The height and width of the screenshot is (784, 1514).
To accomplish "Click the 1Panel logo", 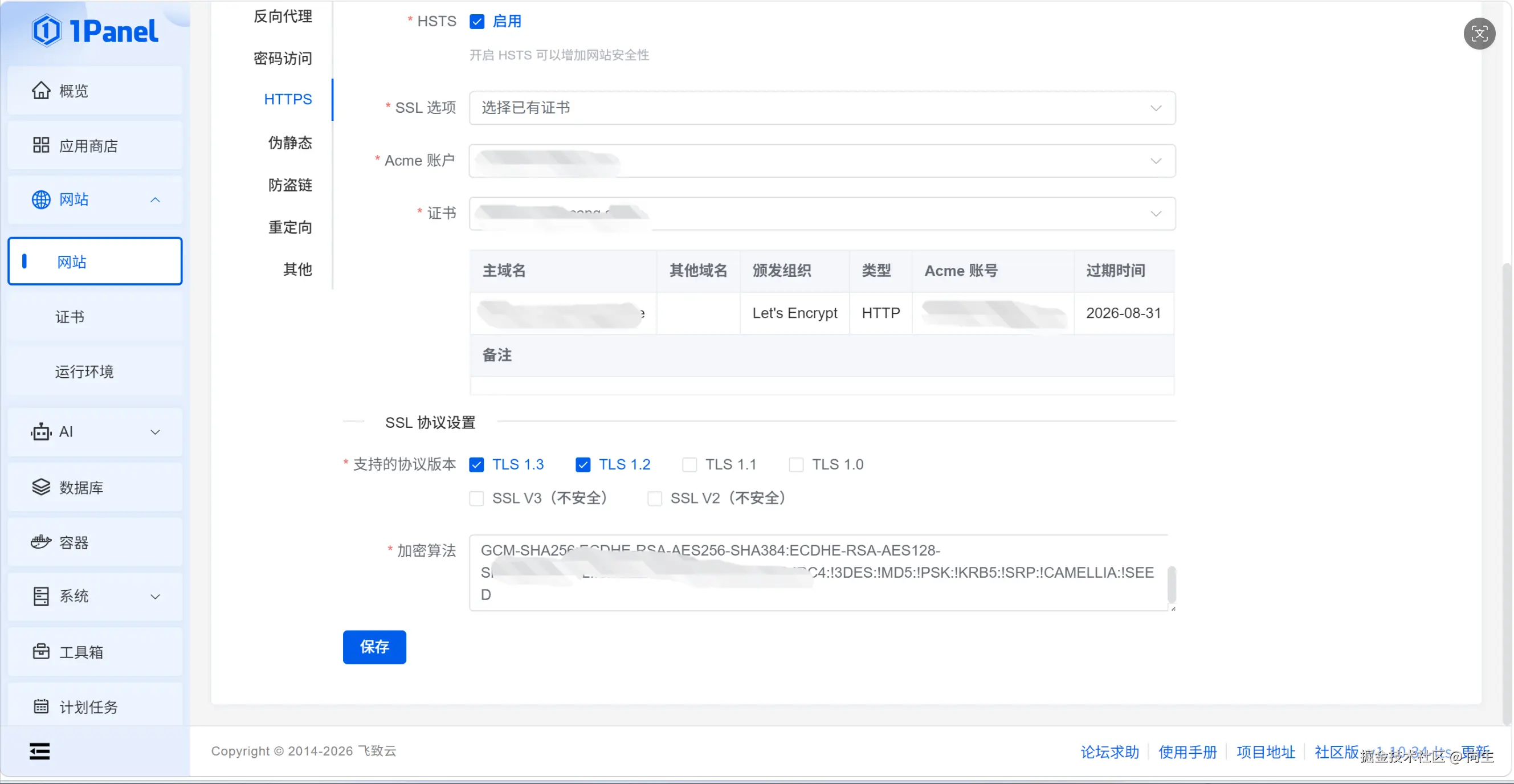I will point(95,31).
